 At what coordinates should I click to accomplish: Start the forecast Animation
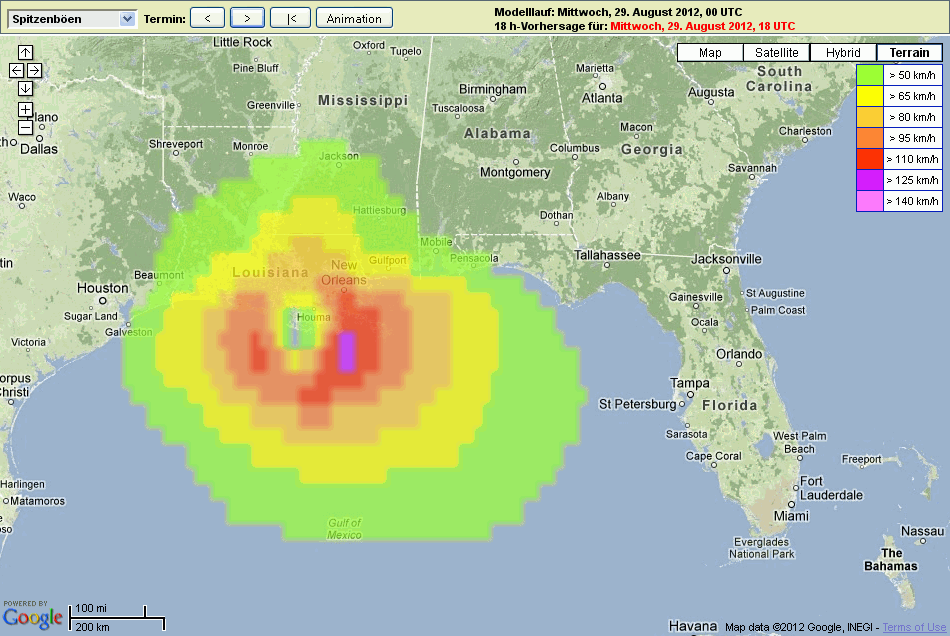pyautogui.click(x=354, y=18)
